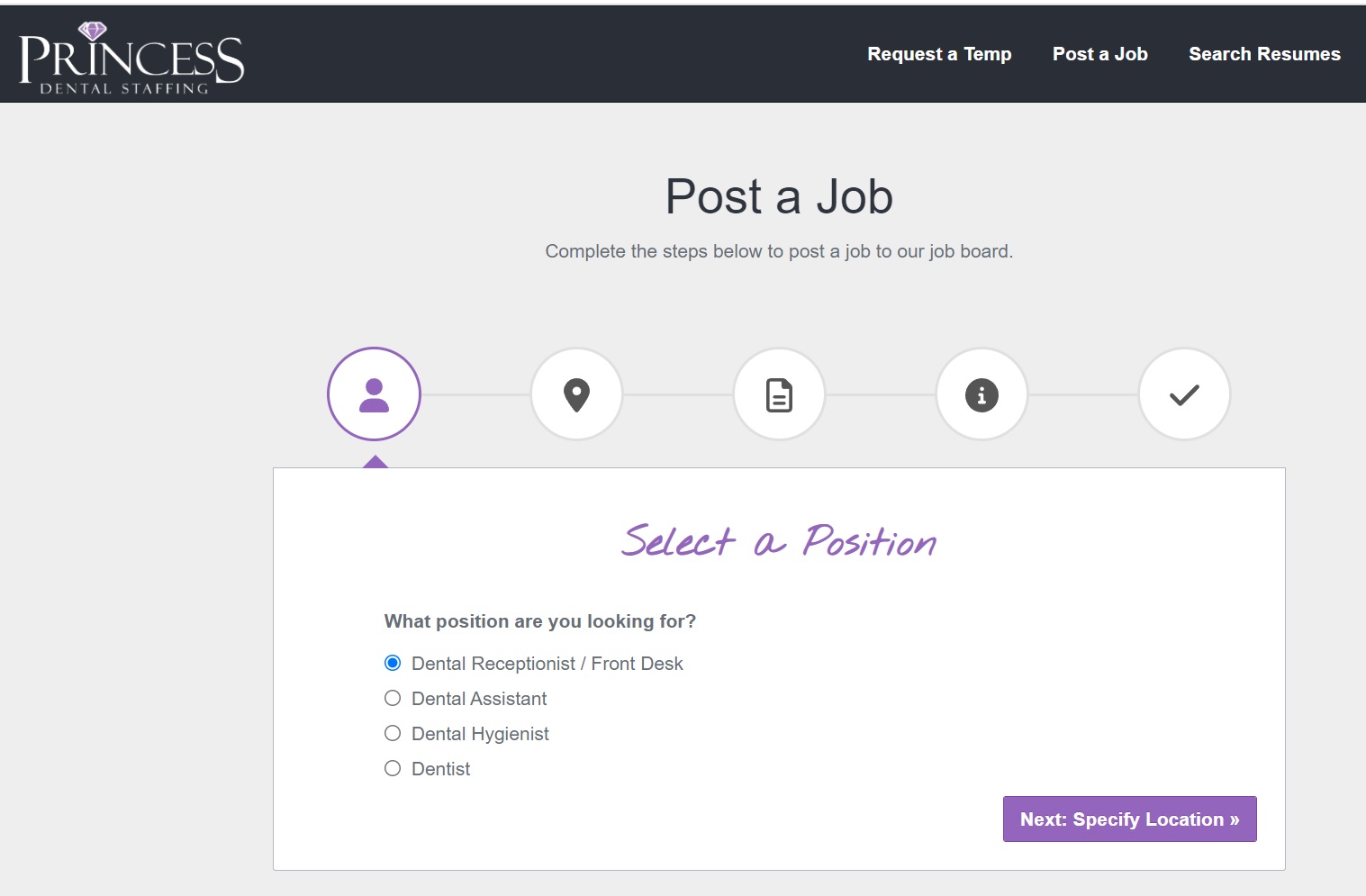Click the Princess Dental Staffing logo

(131, 58)
